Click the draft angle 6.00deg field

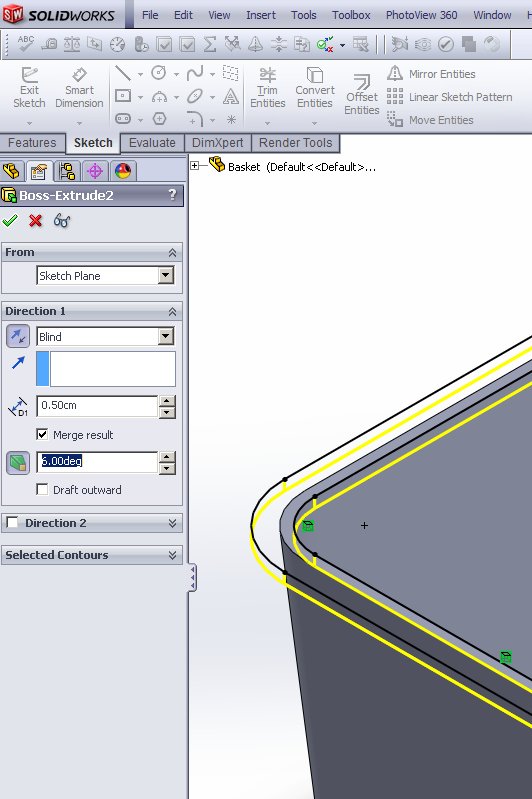click(x=97, y=461)
